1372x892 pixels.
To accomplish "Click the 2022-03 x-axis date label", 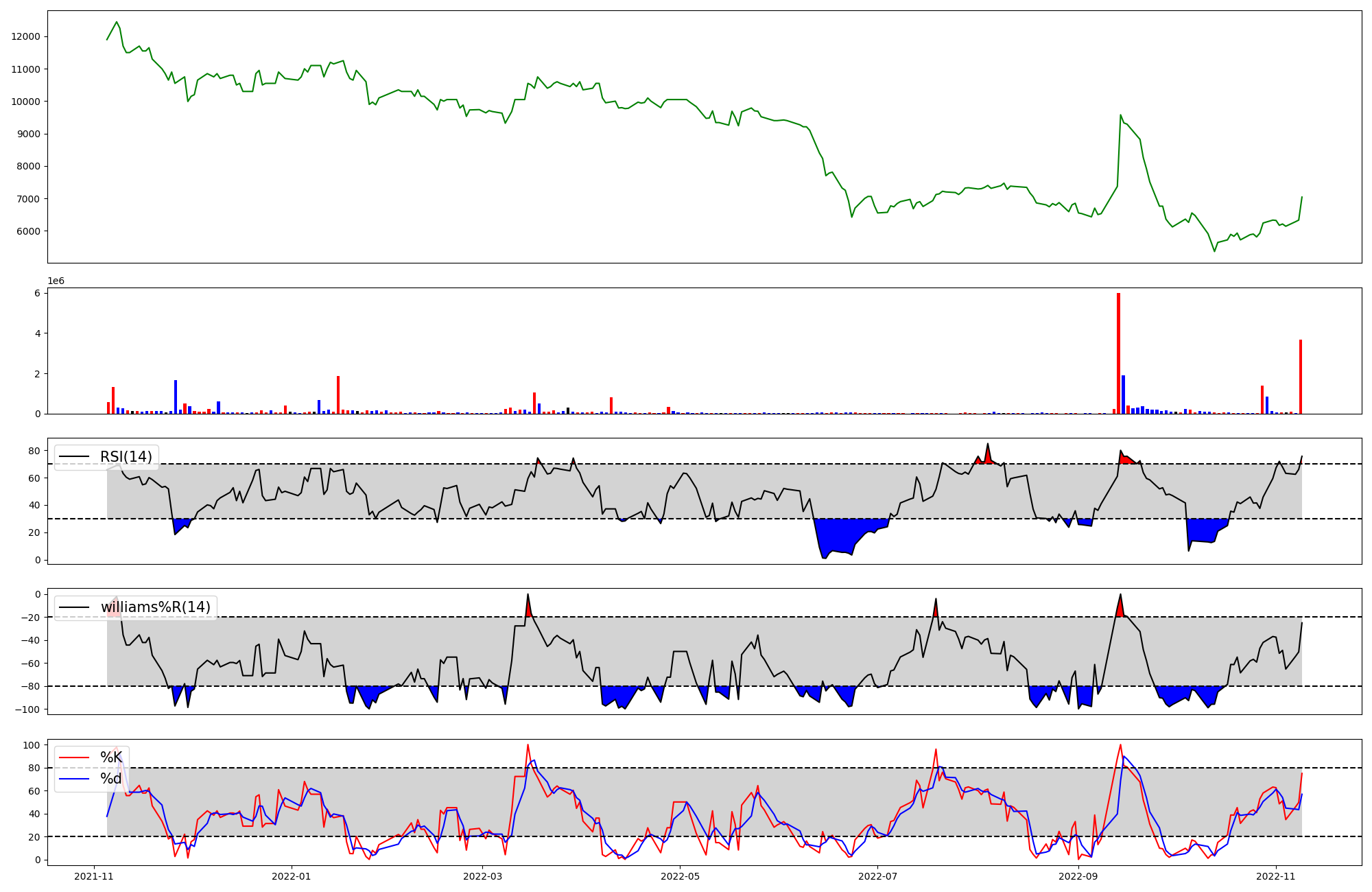I will coord(482,876).
